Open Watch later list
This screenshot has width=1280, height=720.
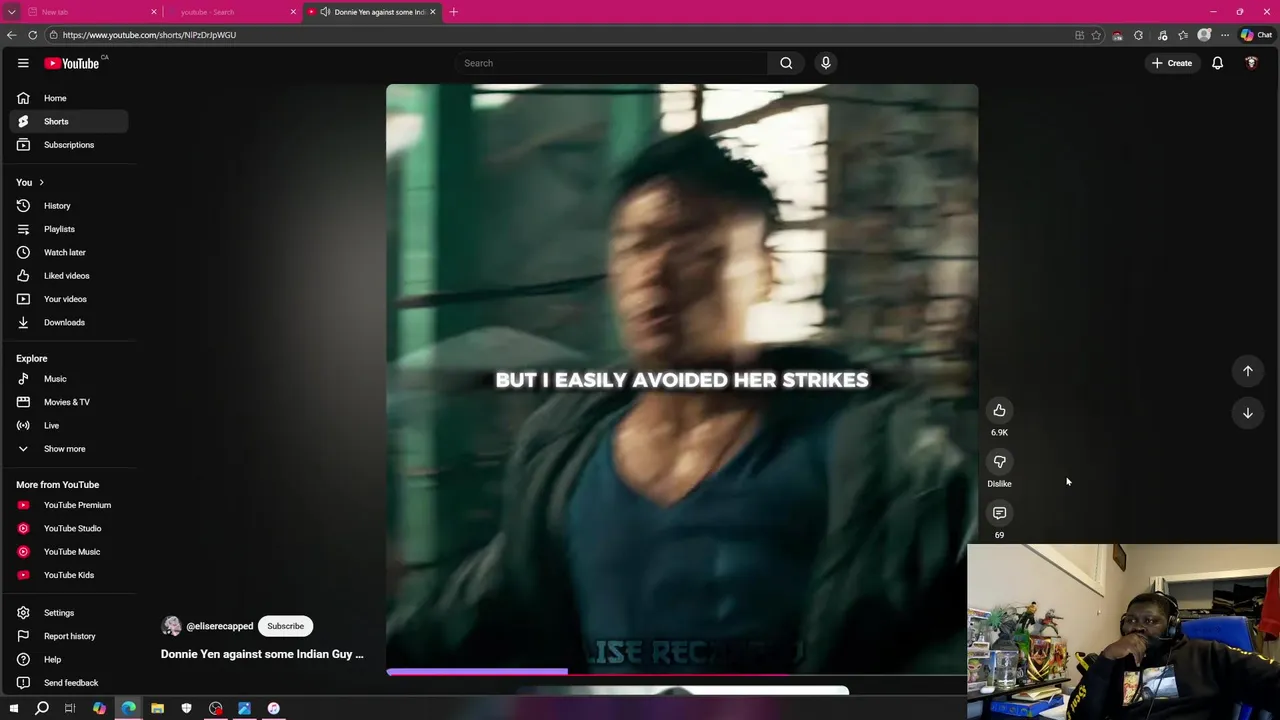coord(69,252)
